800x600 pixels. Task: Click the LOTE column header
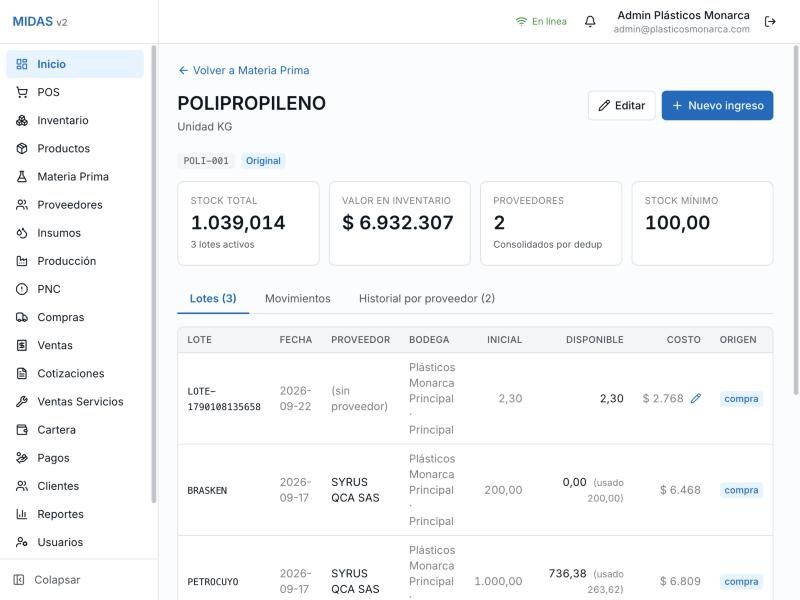tap(199, 340)
